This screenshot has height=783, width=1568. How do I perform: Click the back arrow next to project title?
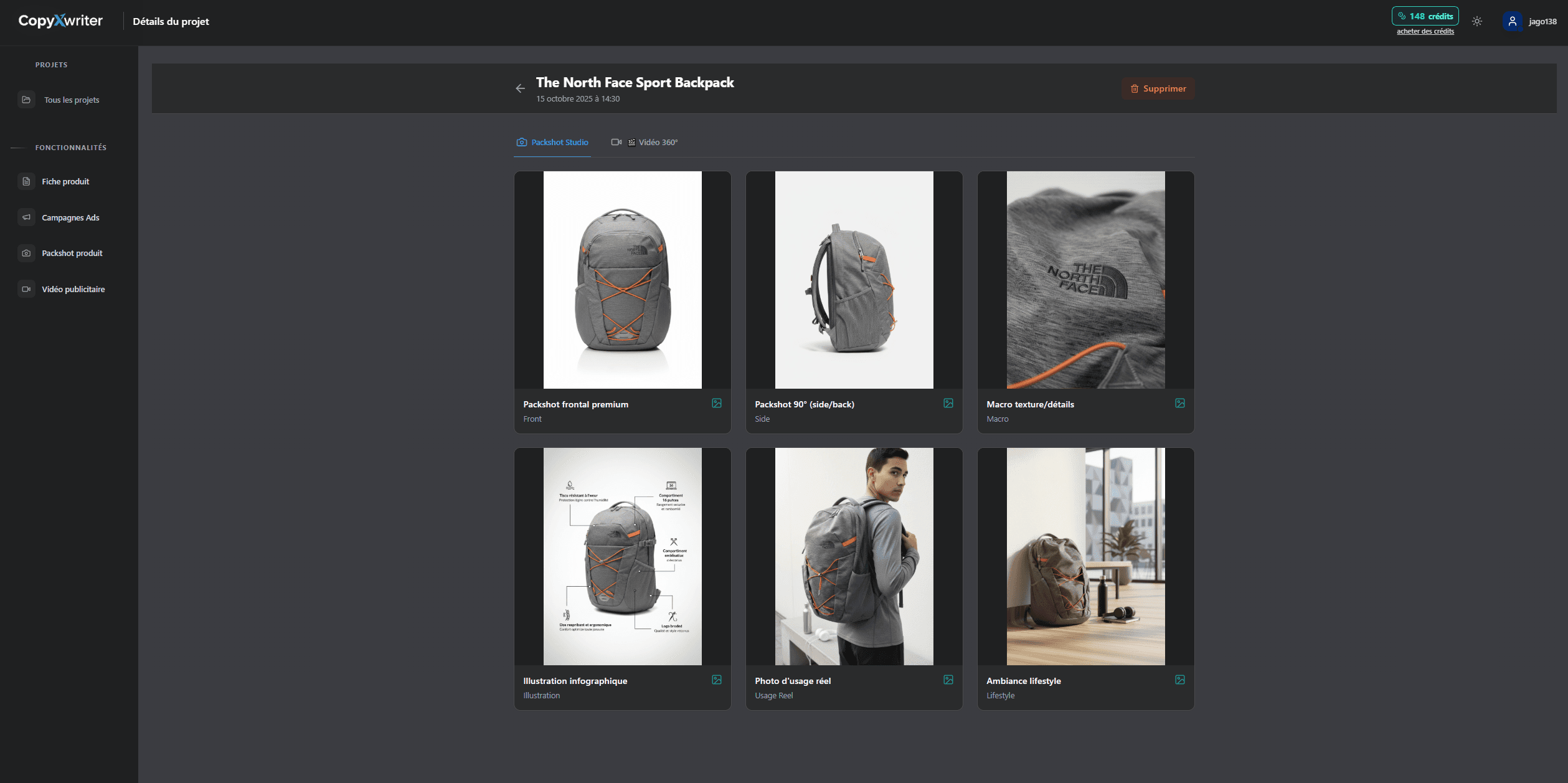520,88
